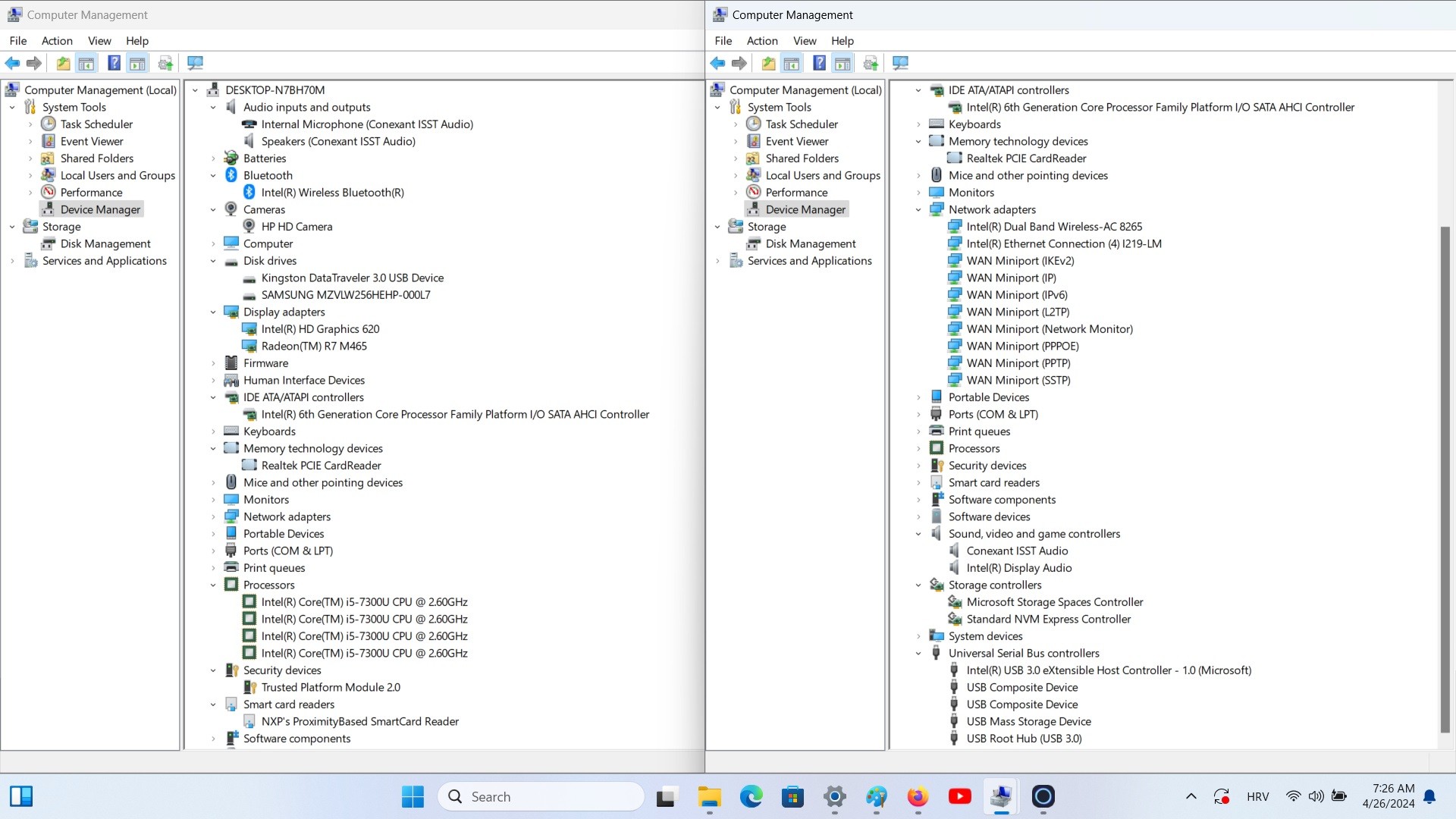The image size is (1456, 819).
Task: Select Disk Management in left tree
Action: [x=105, y=243]
